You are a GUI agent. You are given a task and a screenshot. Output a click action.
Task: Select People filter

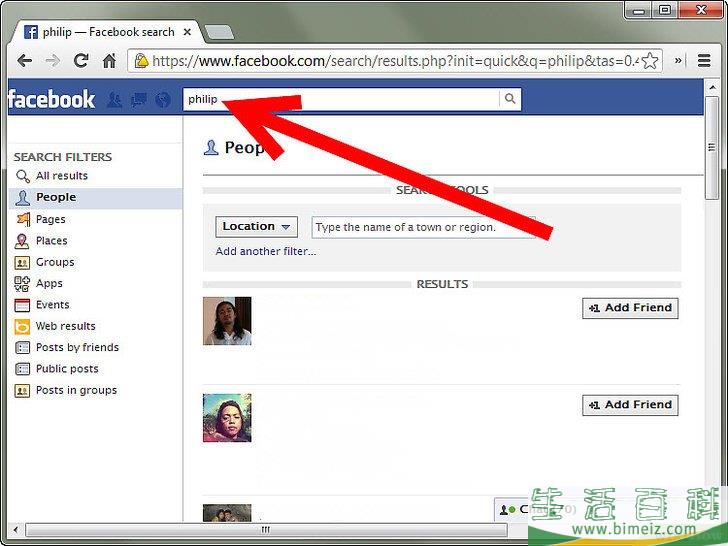(95, 198)
